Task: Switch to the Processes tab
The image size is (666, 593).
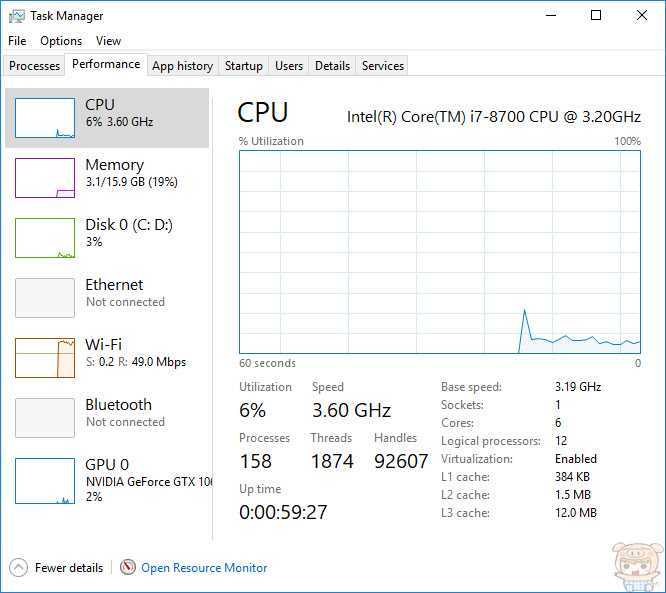Action: (x=35, y=66)
